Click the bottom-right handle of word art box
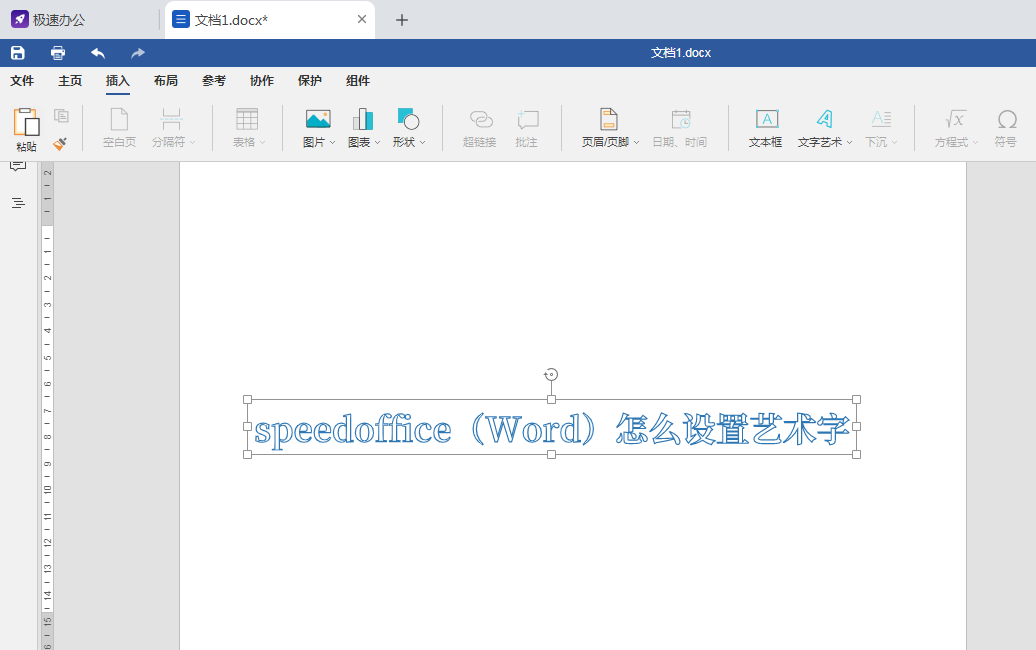 pos(856,454)
